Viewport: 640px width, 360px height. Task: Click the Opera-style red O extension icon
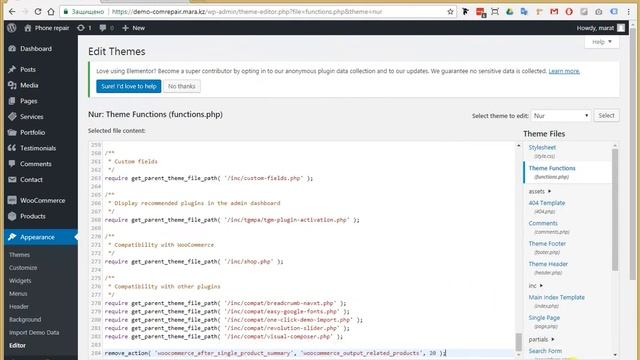click(x=569, y=11)
